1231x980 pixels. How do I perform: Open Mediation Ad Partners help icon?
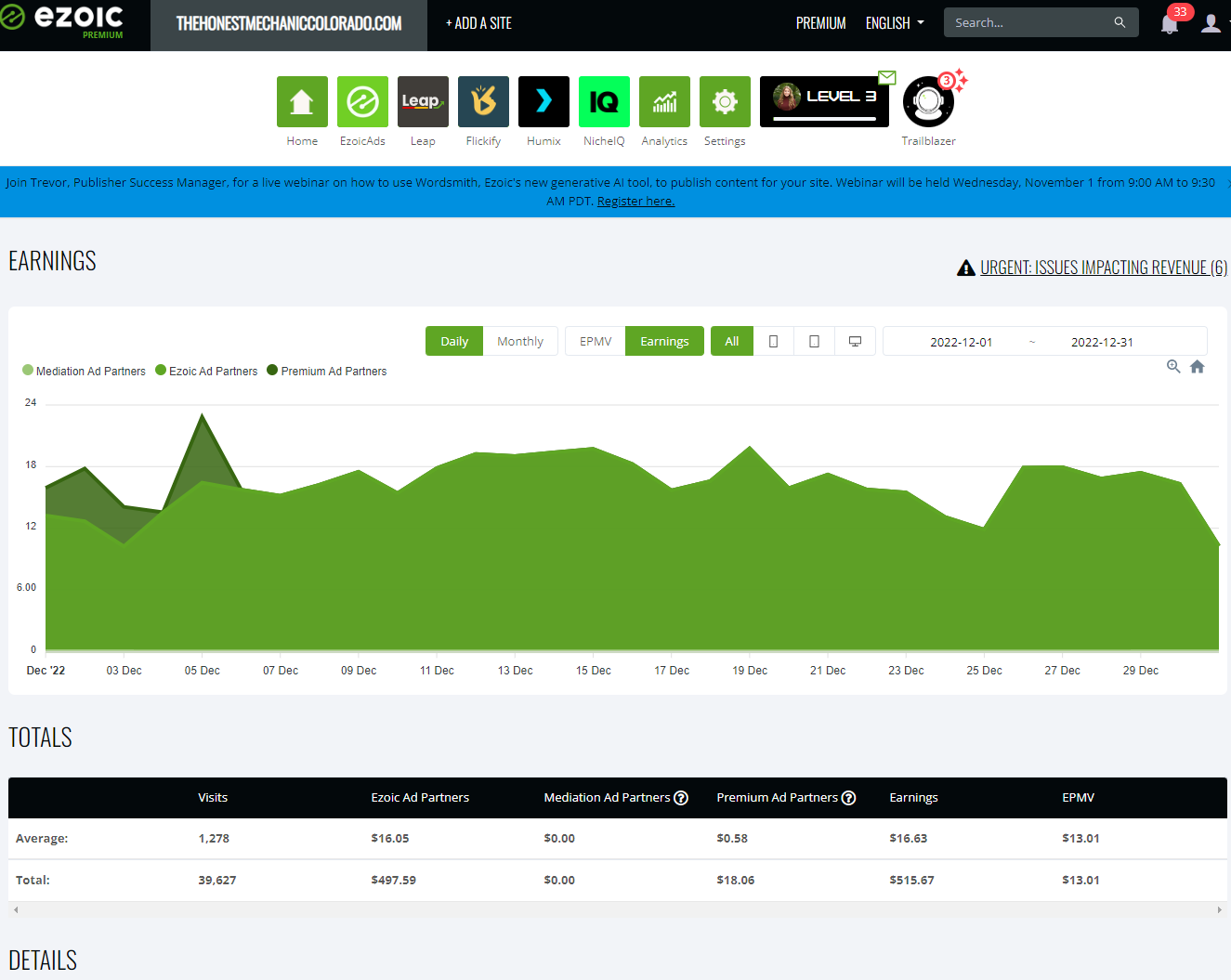pyautogui.click(x=681, y=798)
